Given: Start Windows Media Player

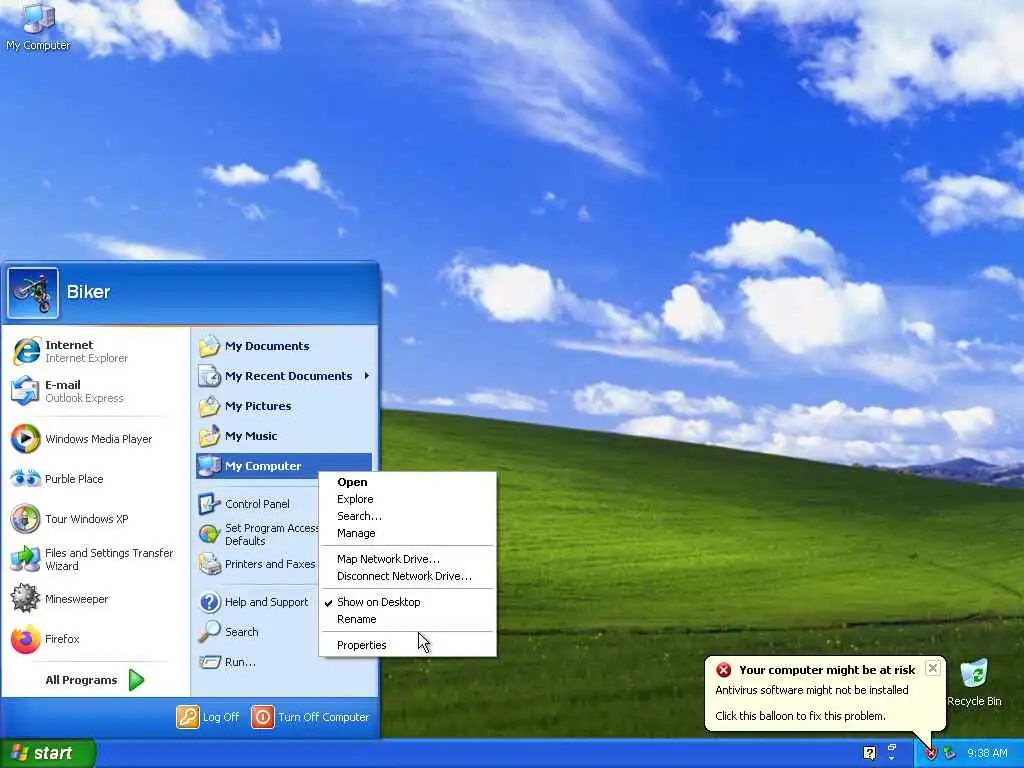Looking at the screenshot, I should [95, 439].
